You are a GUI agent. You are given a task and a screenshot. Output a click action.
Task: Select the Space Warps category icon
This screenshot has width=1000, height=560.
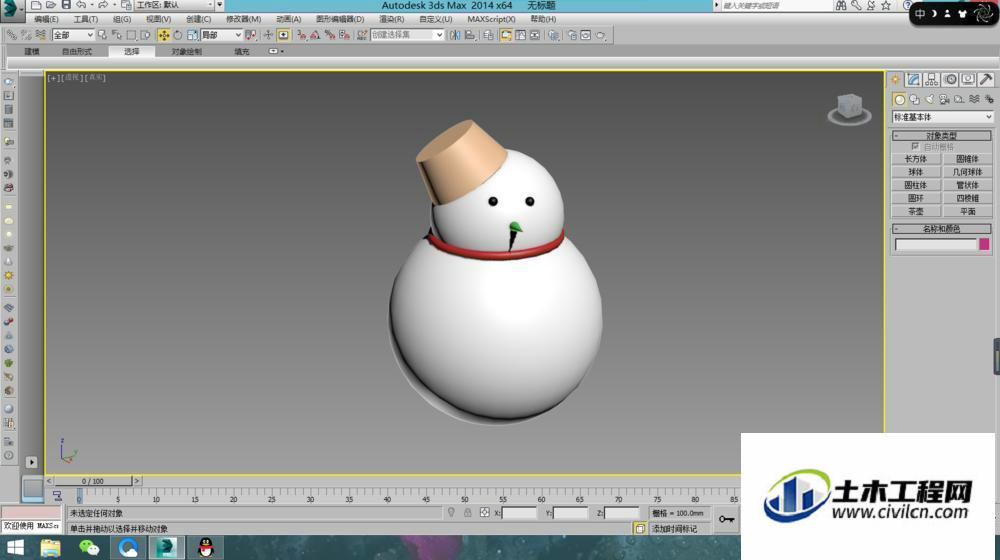pyautogui.click(x=974, y=99)
